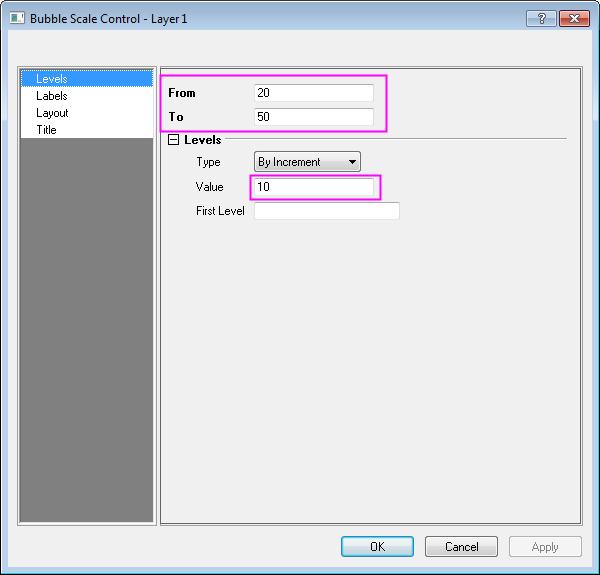
Task: Click the First Level input field
Action: 326,211
